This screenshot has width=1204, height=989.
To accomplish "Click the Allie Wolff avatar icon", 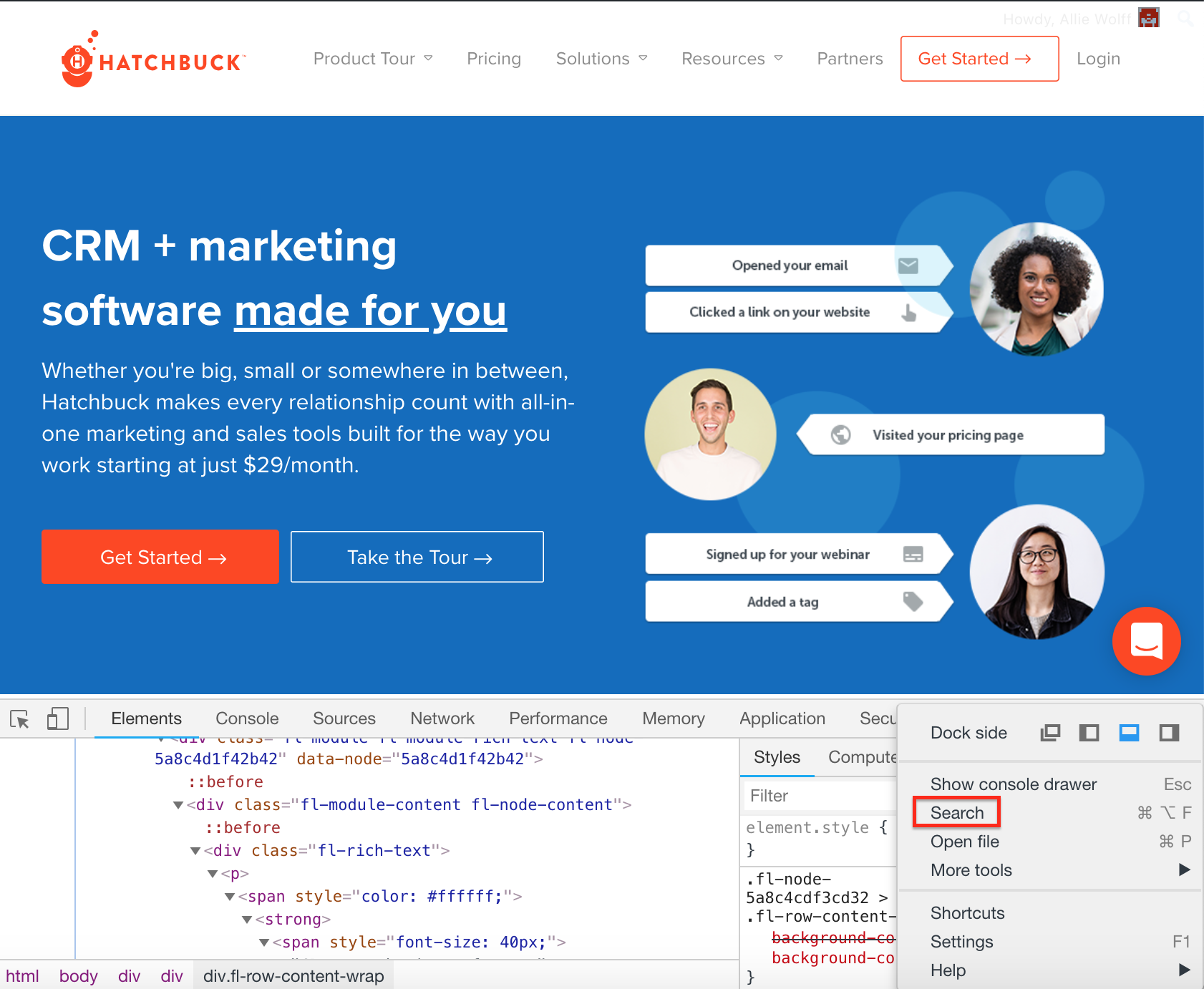I will coord(1149,18).
